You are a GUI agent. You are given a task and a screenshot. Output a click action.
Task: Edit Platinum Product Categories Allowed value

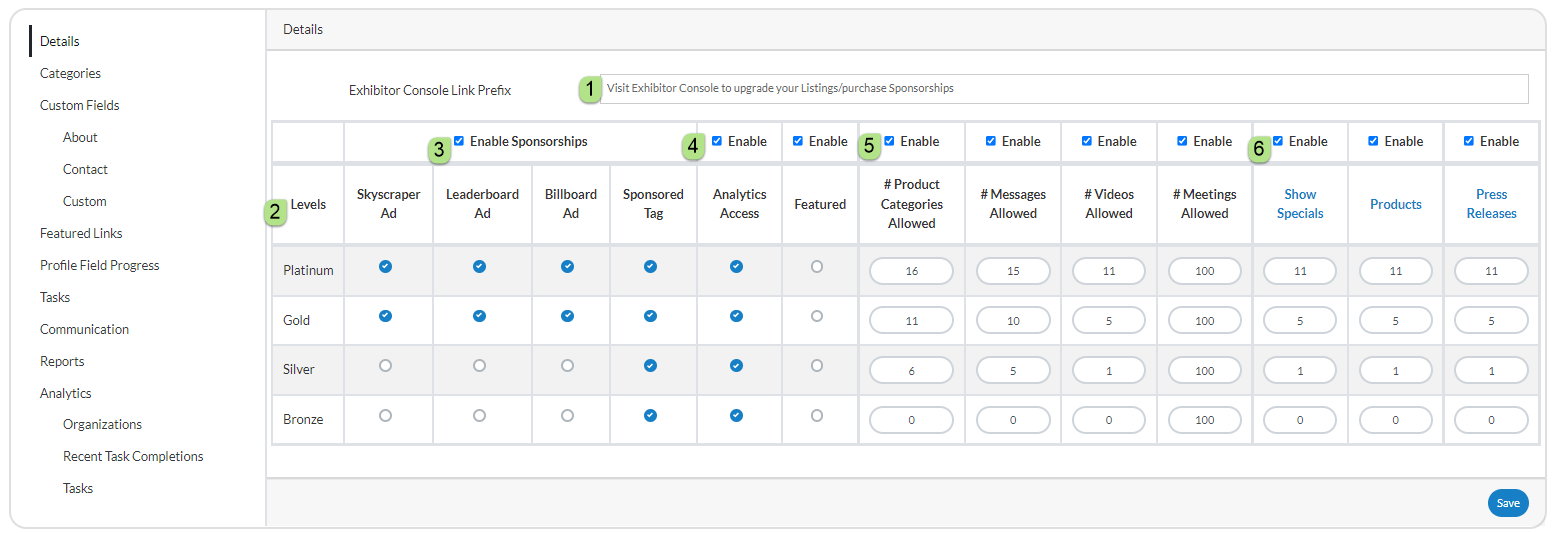click(912, 271)
